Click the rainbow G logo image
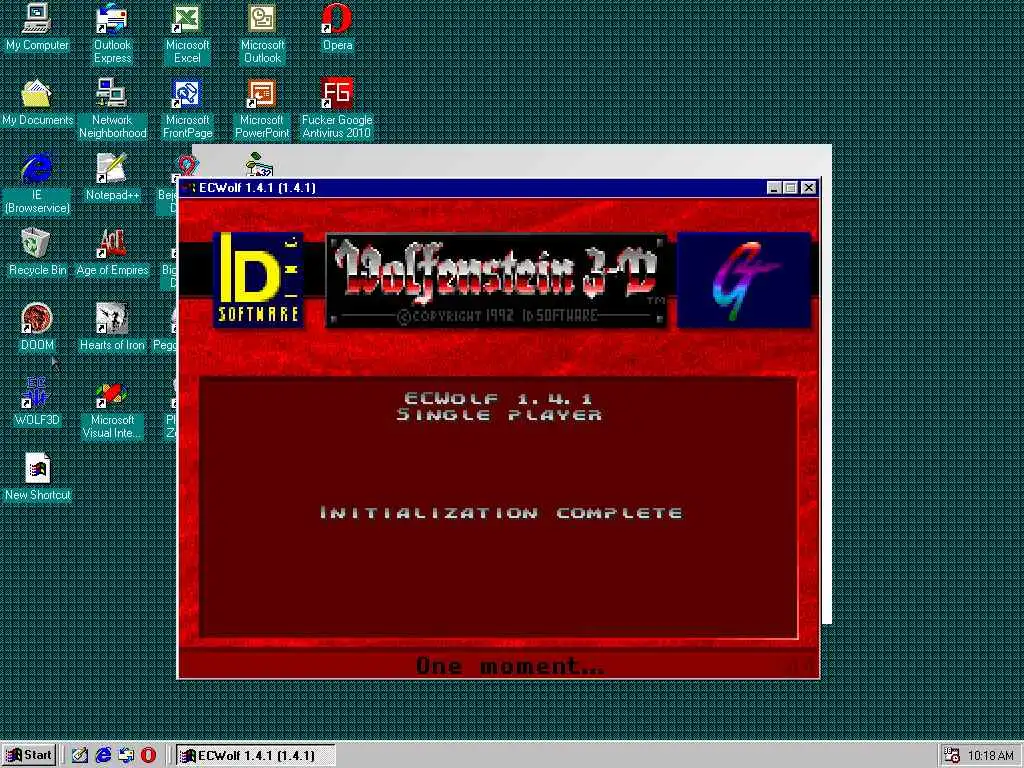Image resolution: width=1024 pixels, height=768 pixels. tap(744, 279)
